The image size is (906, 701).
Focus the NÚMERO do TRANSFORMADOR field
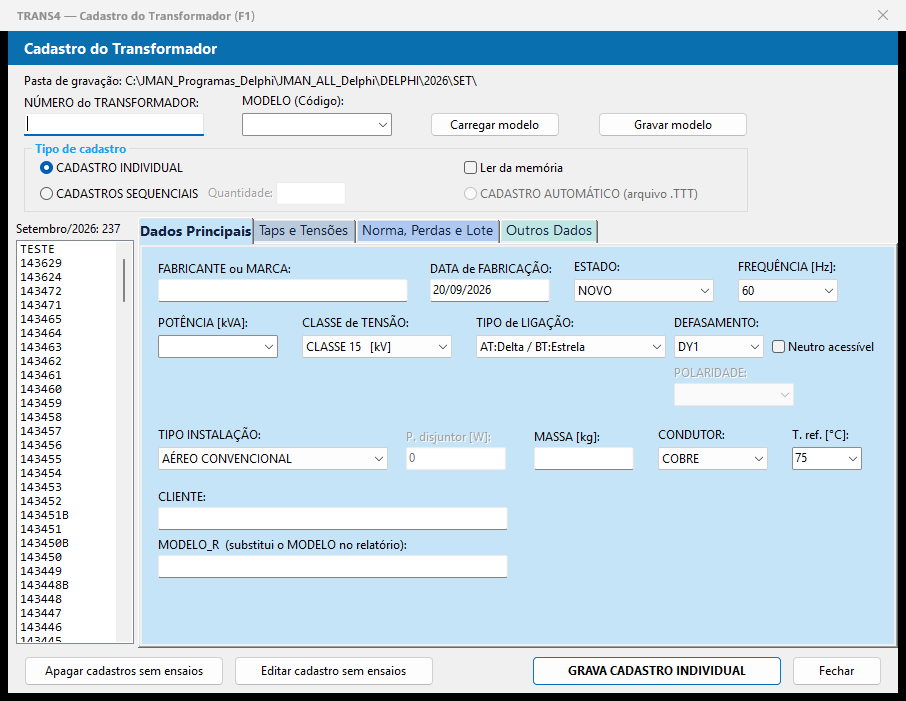click(x=114, y=124)
